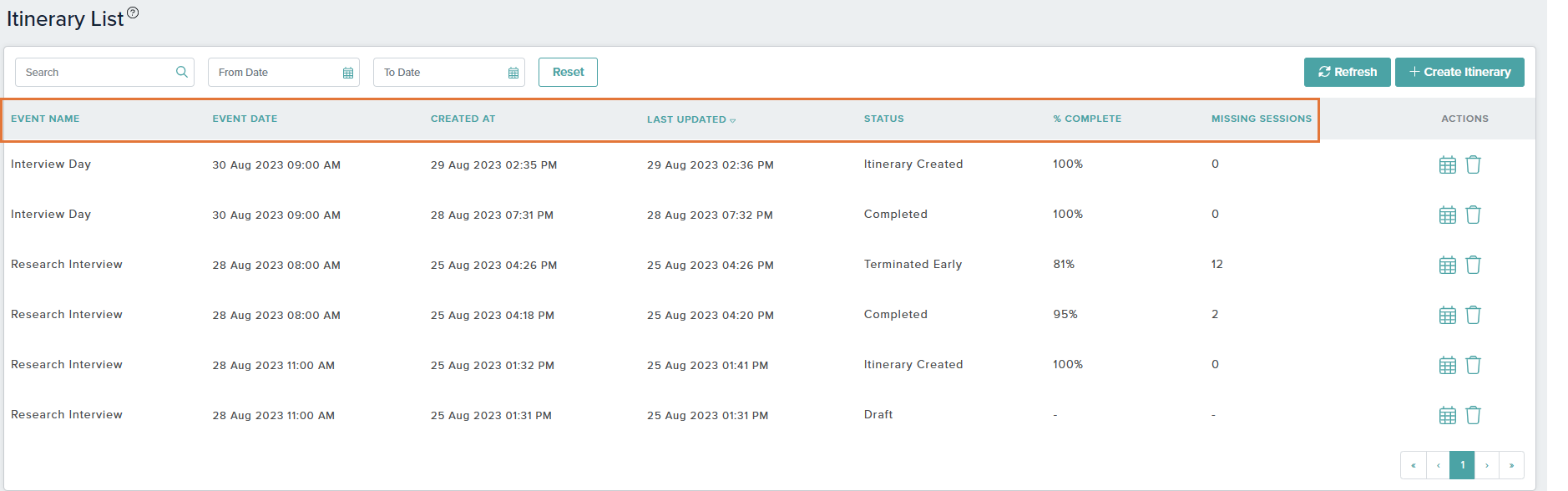
Task: Open calendar for Interview Day created 28 Aug
Action: (1448, 215)
